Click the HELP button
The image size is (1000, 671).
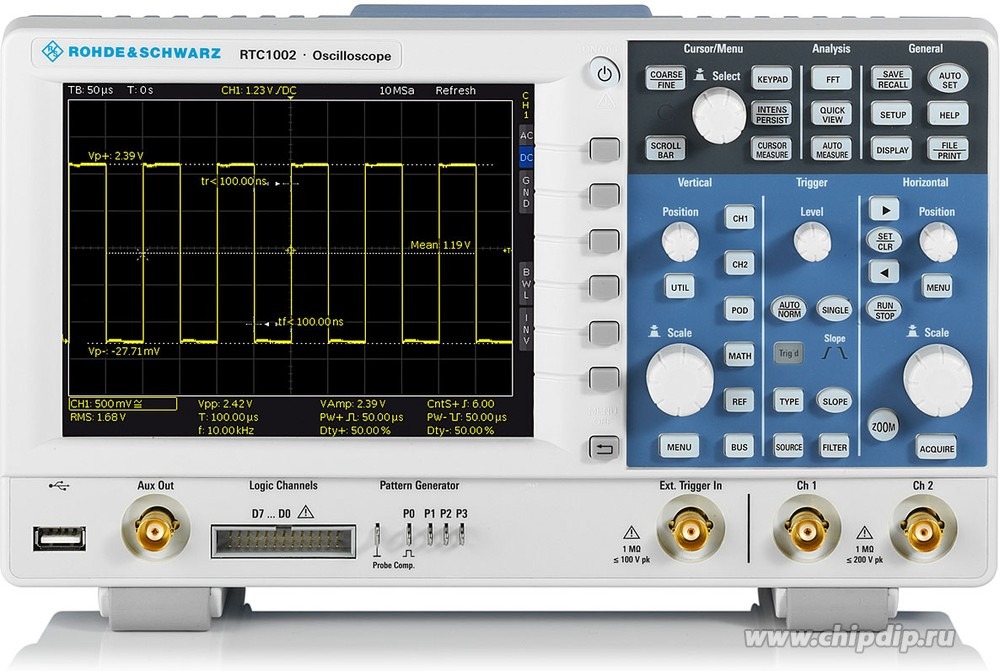coord(948,115)
